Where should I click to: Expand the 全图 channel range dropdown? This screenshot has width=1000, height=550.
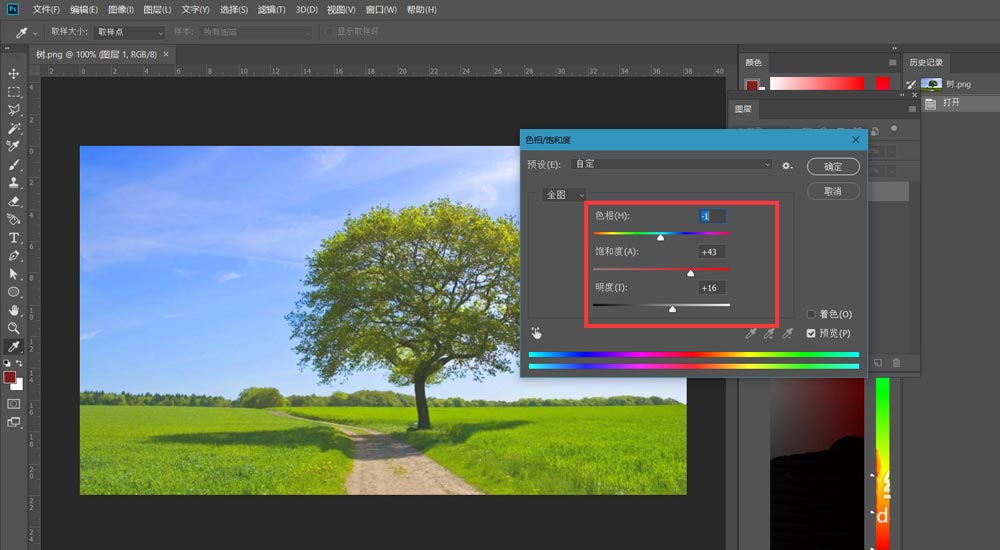564,195
